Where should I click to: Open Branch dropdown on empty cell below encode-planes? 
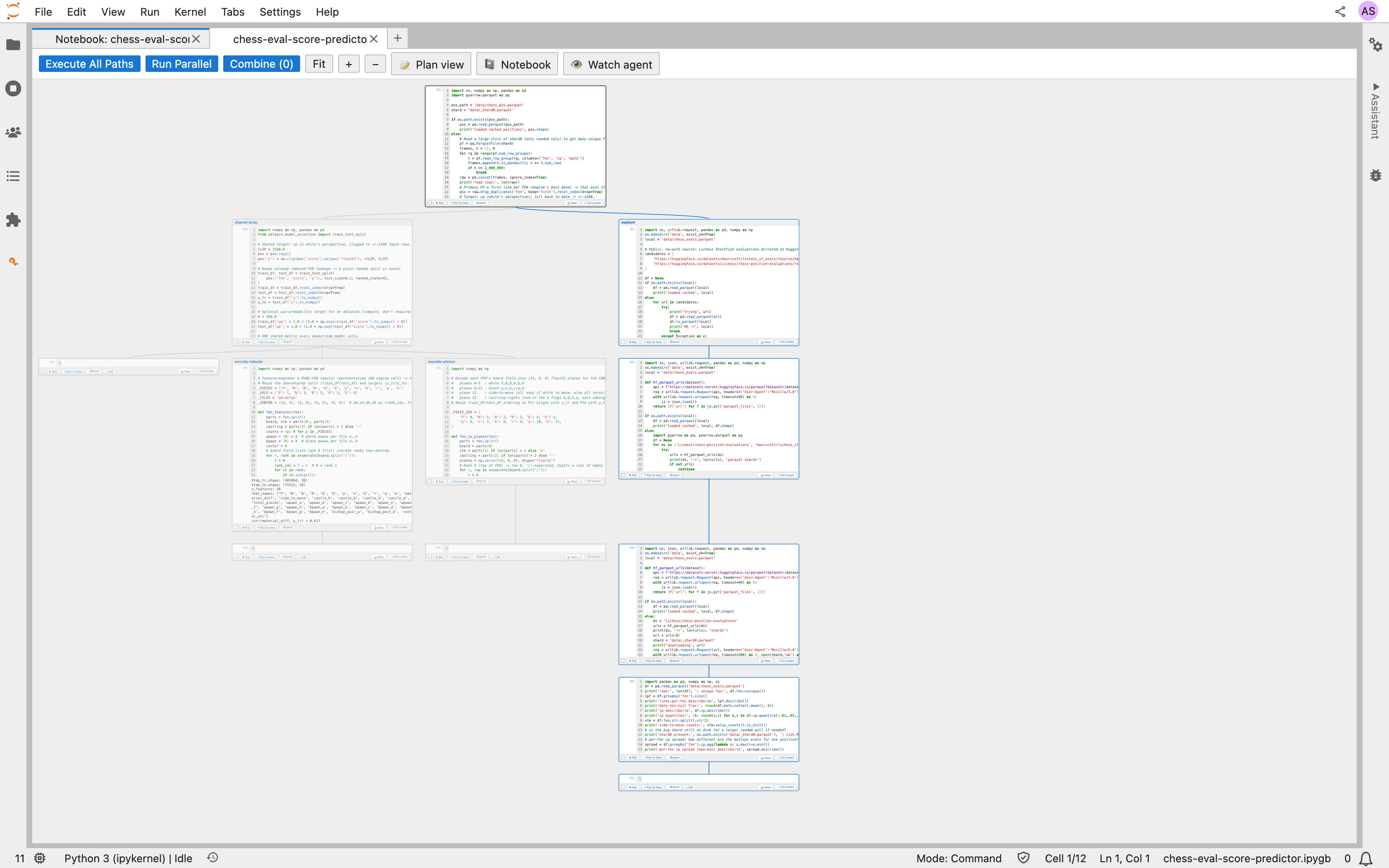pos(480,556)
